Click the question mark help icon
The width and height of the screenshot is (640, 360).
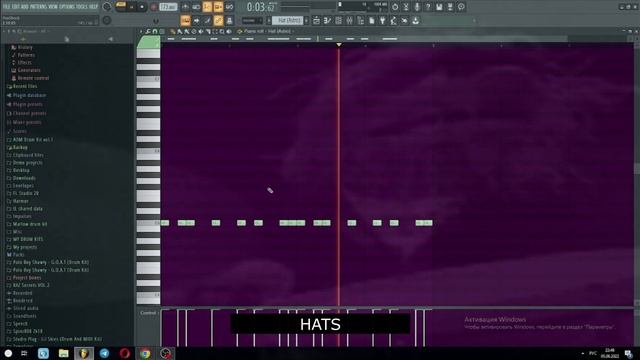(x=428, y=7)
